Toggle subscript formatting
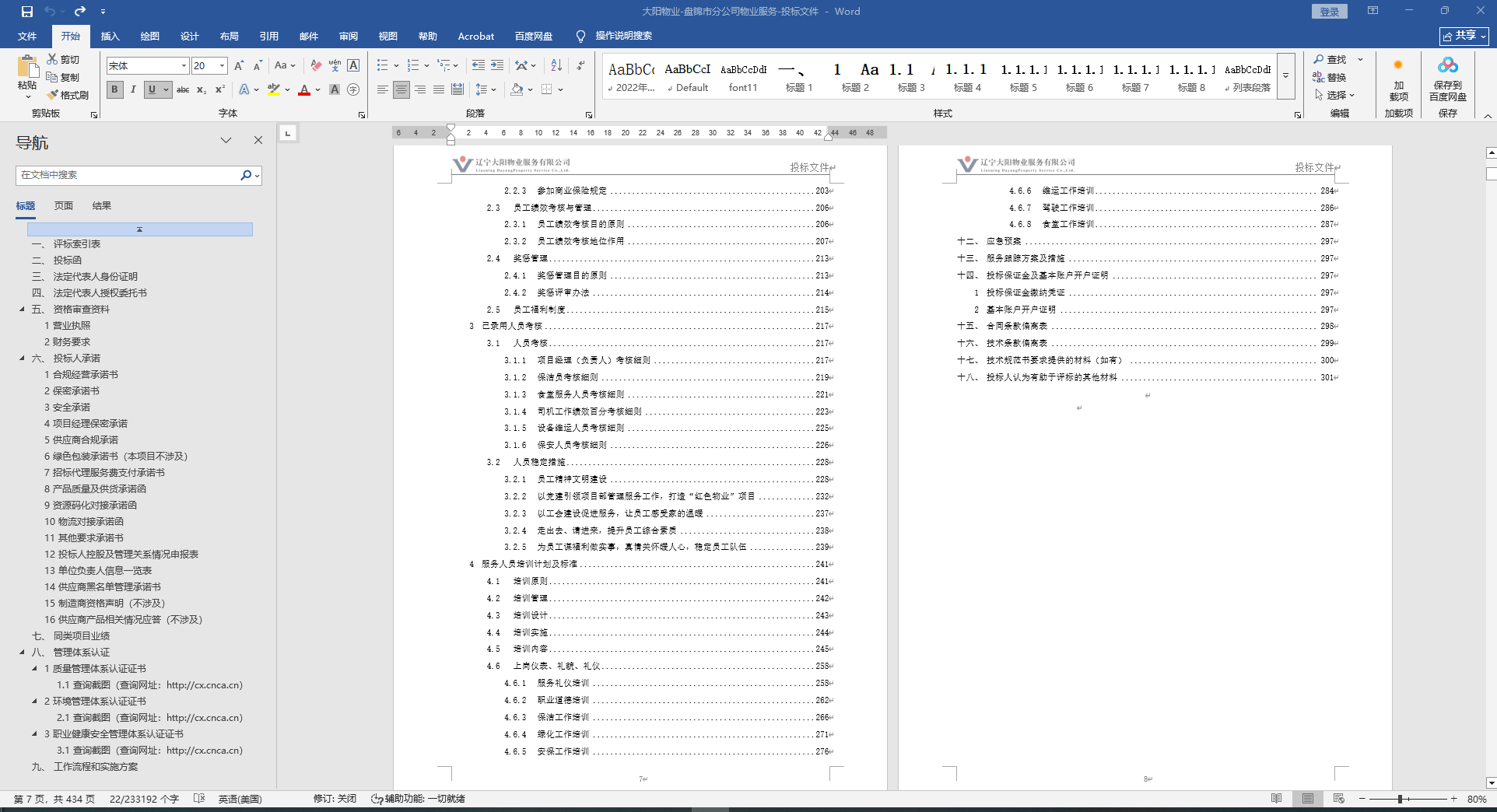 202,89
